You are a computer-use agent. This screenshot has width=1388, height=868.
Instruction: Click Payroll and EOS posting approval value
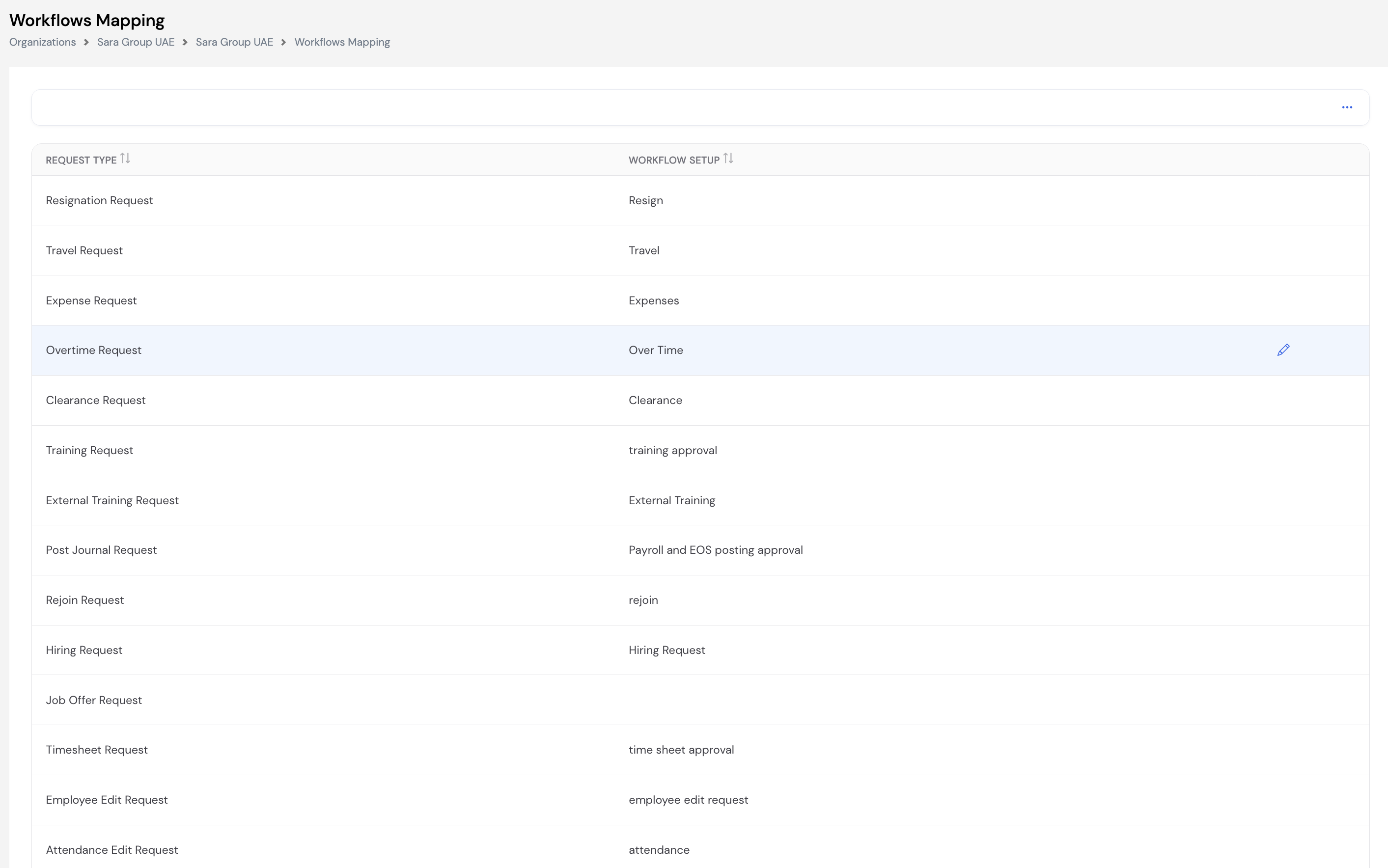[x=716, y=550]
